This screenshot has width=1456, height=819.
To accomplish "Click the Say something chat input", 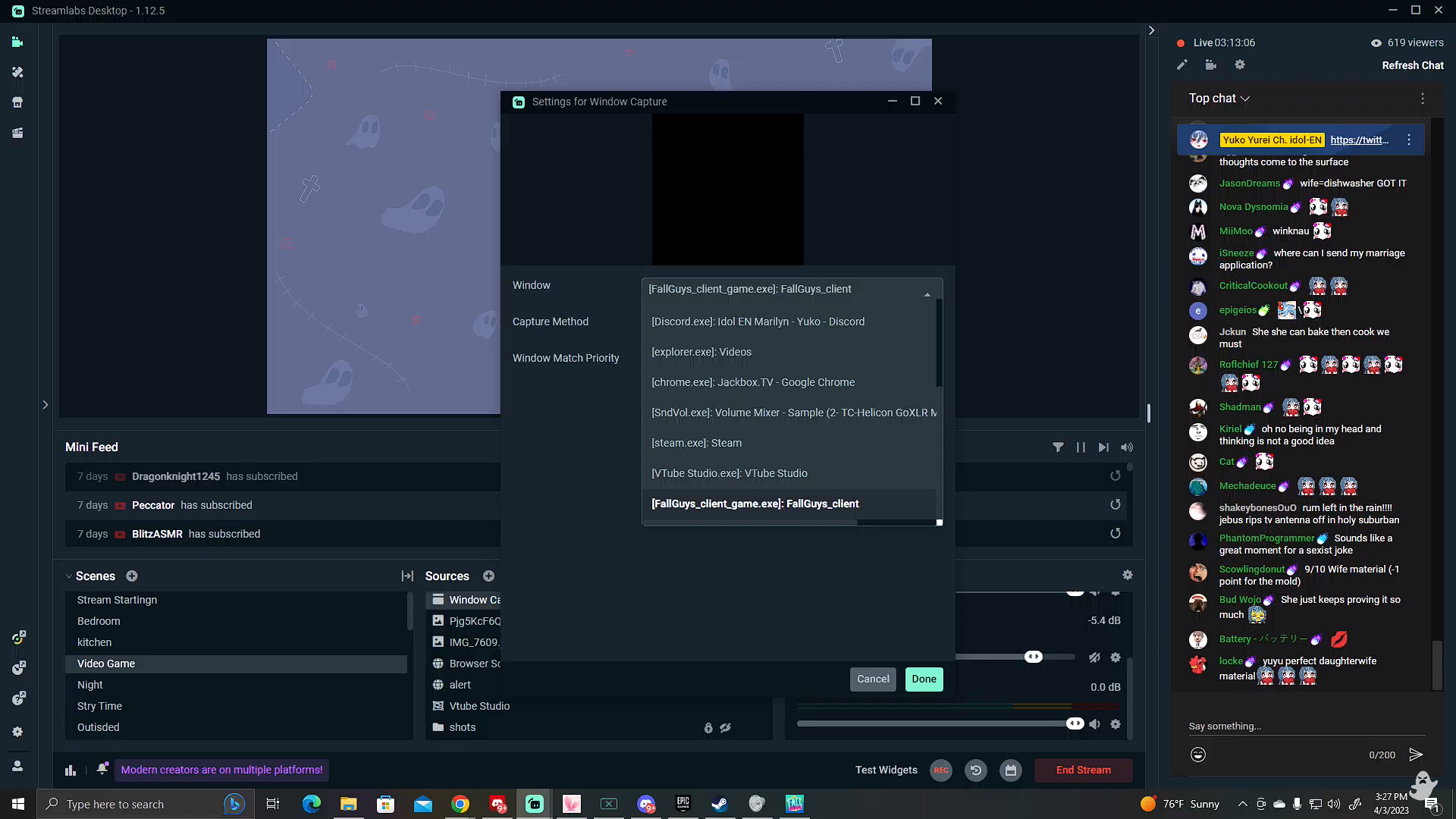I will tap(1306, 726).
